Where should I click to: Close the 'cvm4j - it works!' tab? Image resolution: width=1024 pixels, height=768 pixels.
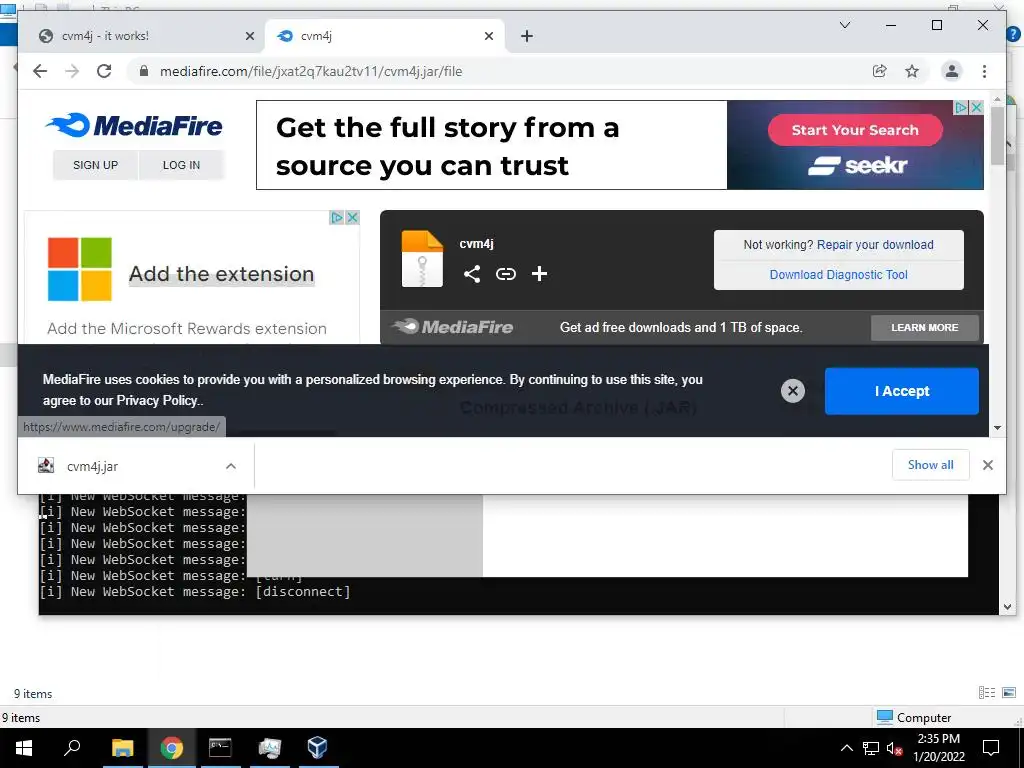(x=249, y=36)
